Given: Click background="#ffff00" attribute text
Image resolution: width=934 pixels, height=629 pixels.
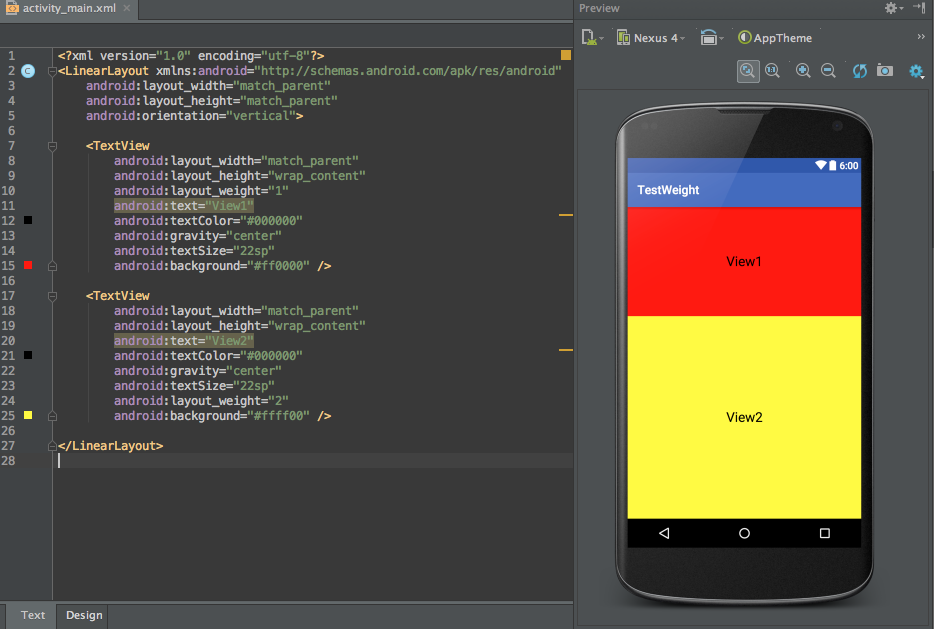Looking at the screenshot, I should click(212, 416).
